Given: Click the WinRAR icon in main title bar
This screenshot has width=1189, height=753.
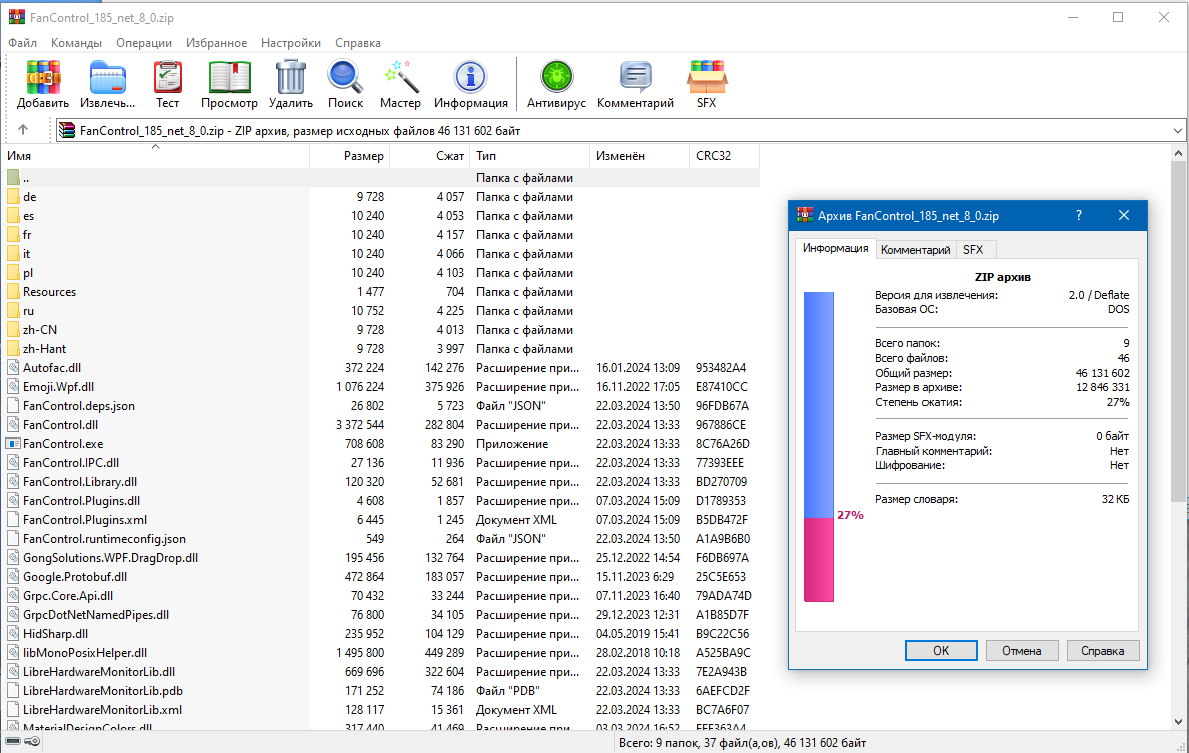Looking at the screenshot, I should [16, 17].
